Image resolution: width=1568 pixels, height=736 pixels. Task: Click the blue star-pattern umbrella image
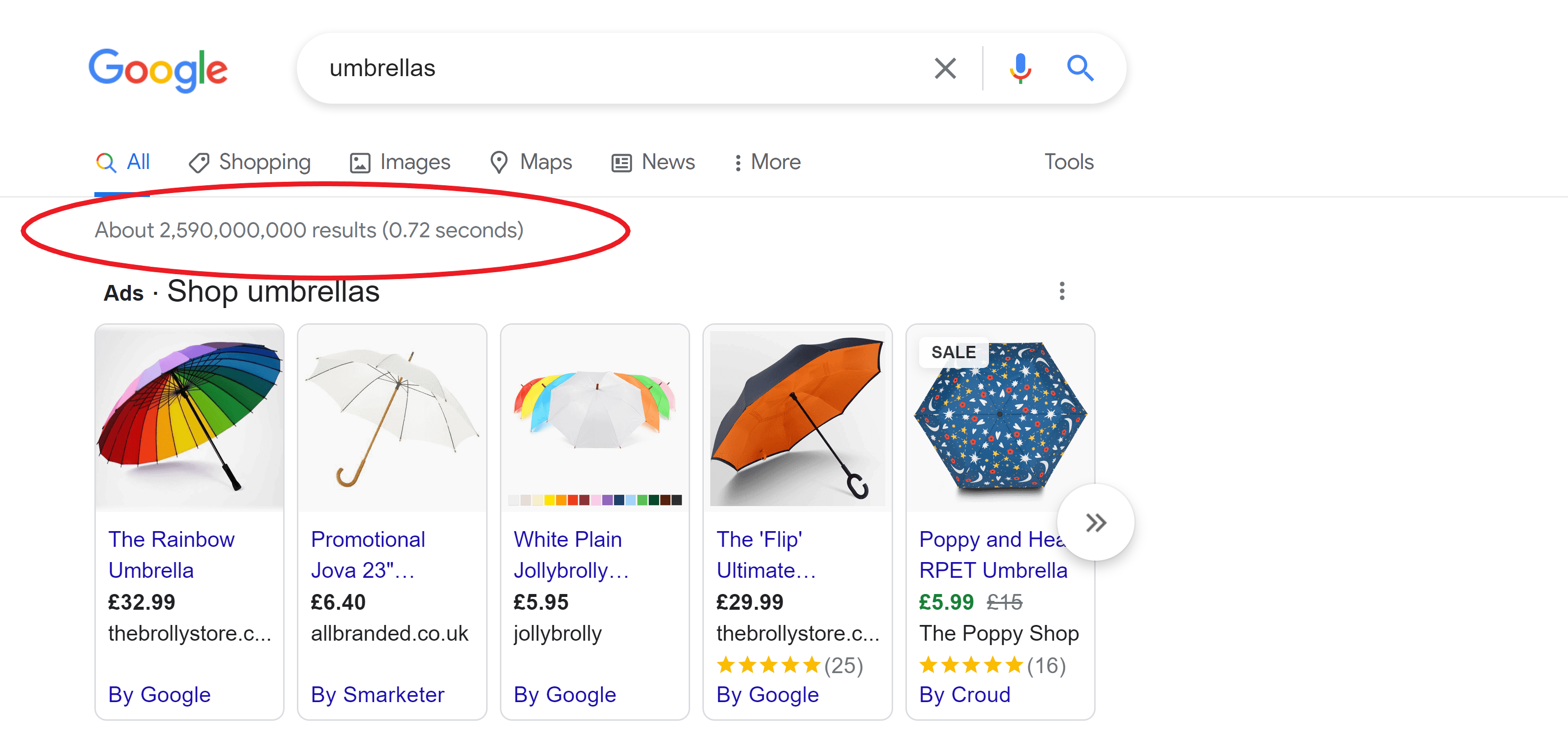pos(1000,418)
